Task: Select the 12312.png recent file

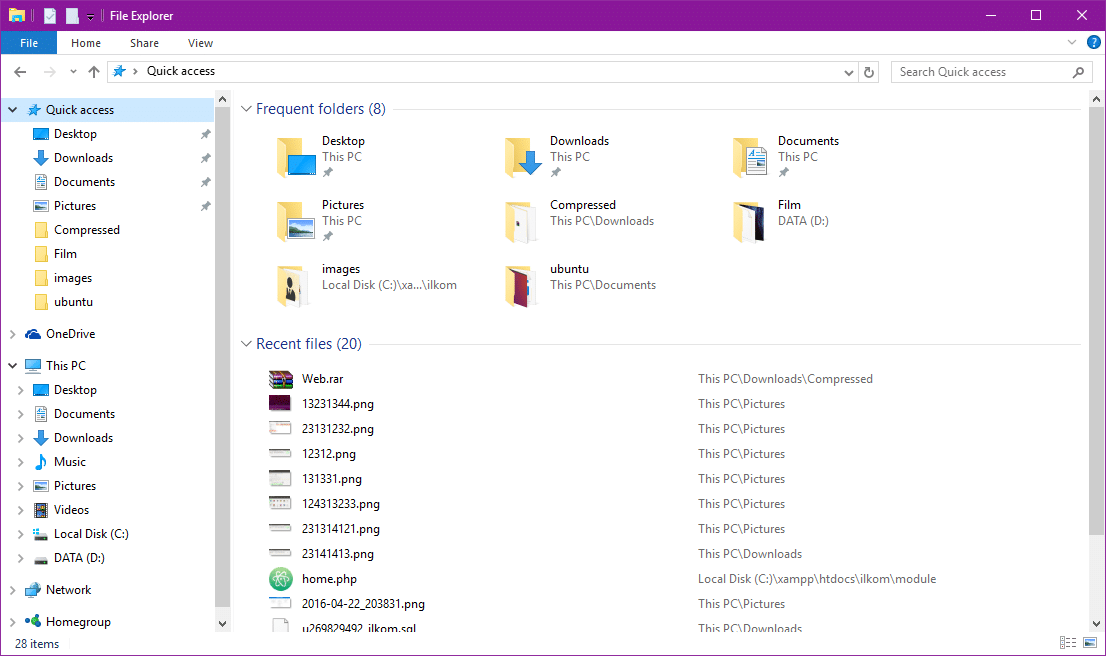Action: click(329, 454)
